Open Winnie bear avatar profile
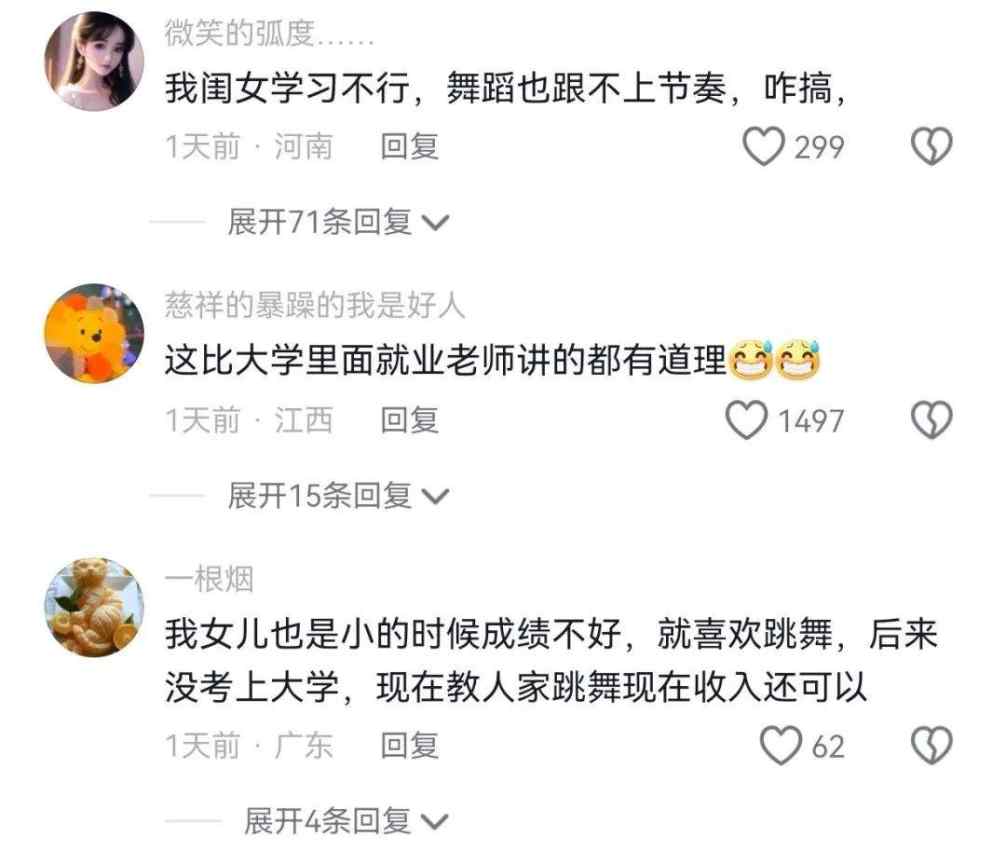The image size is (1006, 864). [x=94, y=334]
